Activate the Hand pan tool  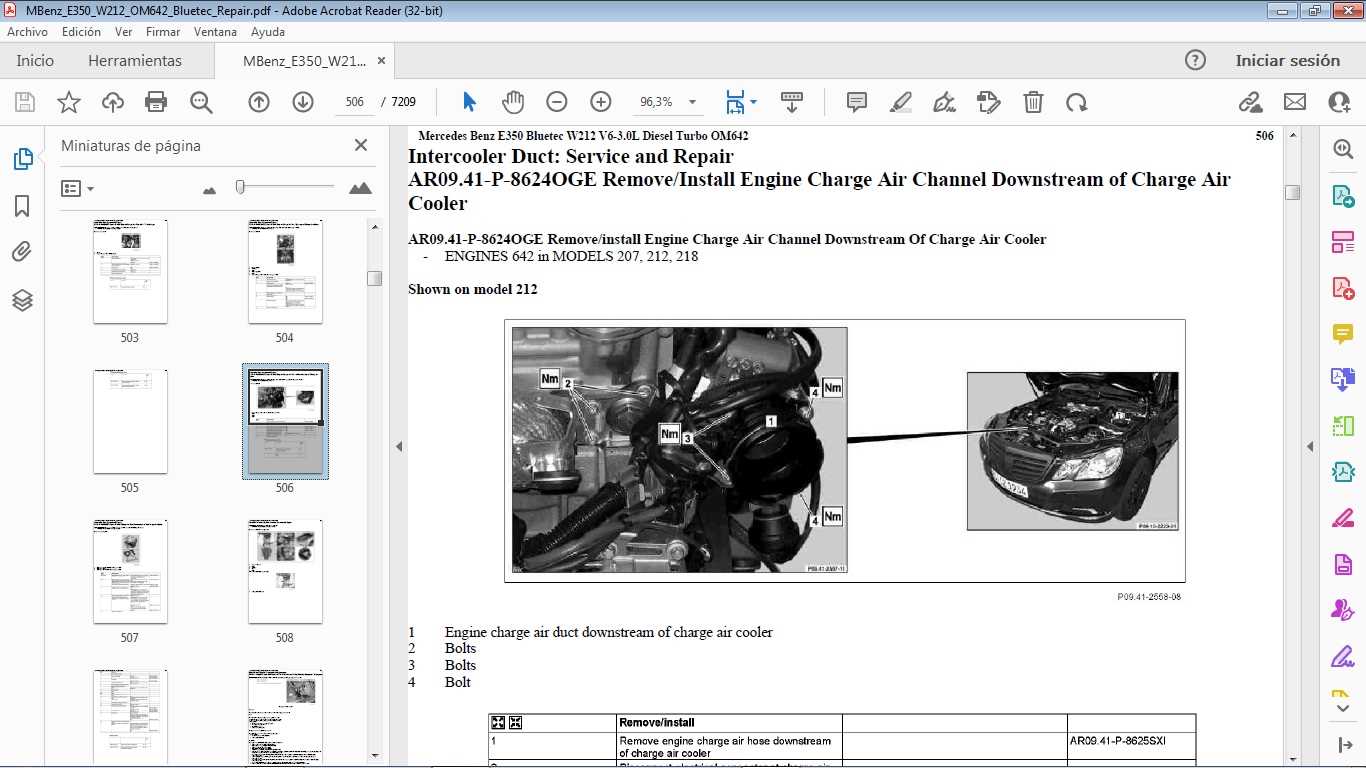[x=513, y=102]
